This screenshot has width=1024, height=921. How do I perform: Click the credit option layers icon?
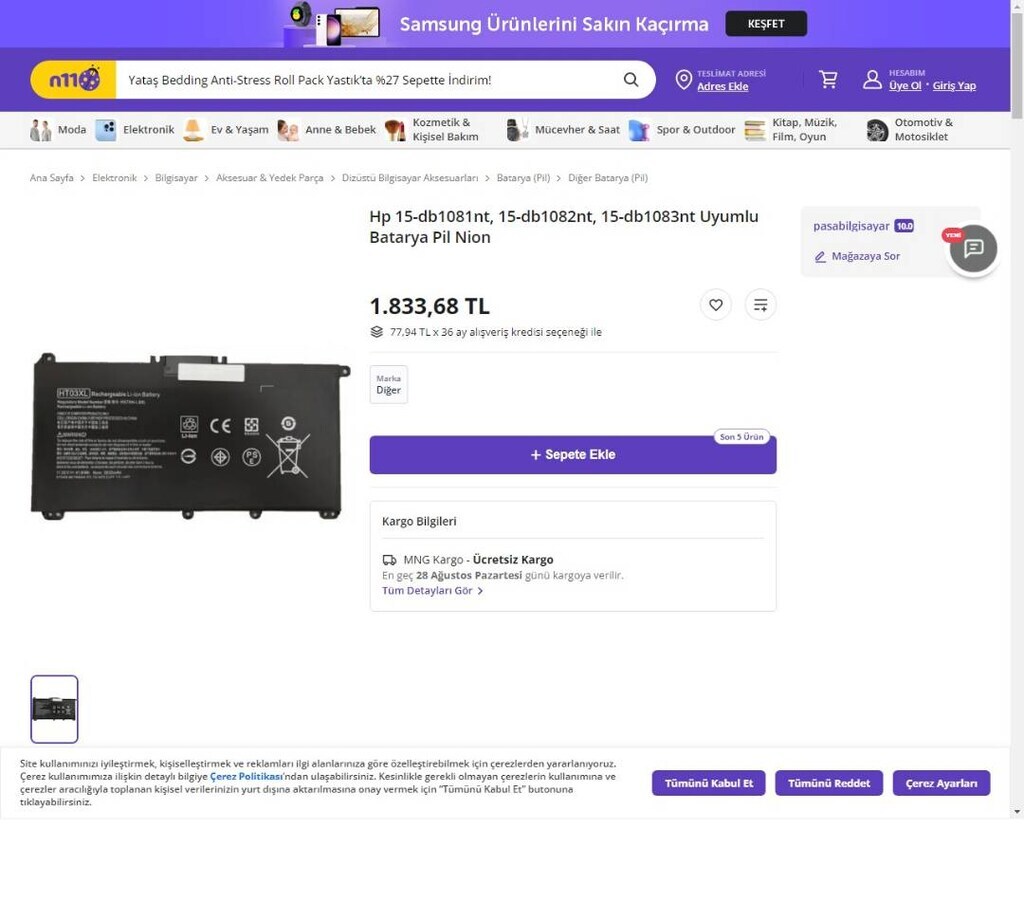(x=377, y=332)
